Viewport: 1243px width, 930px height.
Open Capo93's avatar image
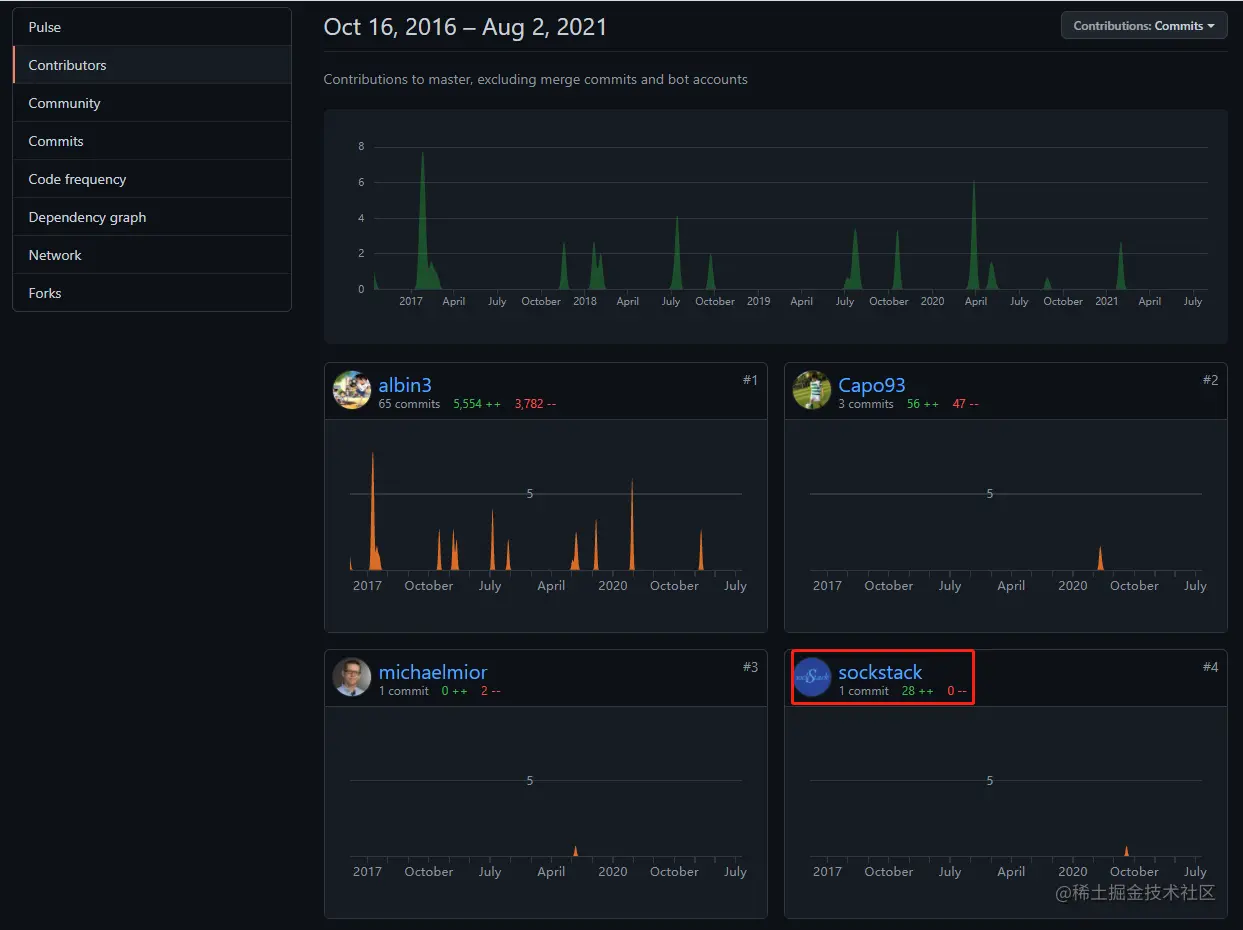[812, 390]
